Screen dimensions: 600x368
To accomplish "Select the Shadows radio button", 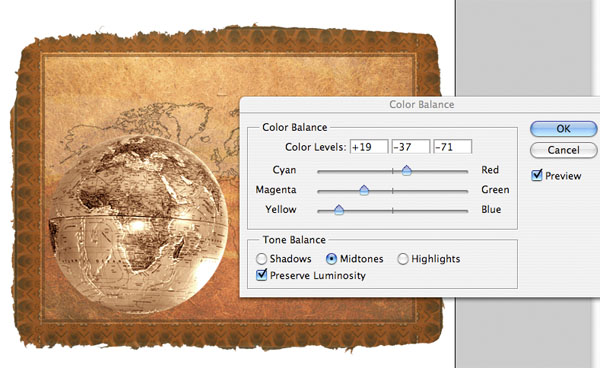I will tap(261, 259).
